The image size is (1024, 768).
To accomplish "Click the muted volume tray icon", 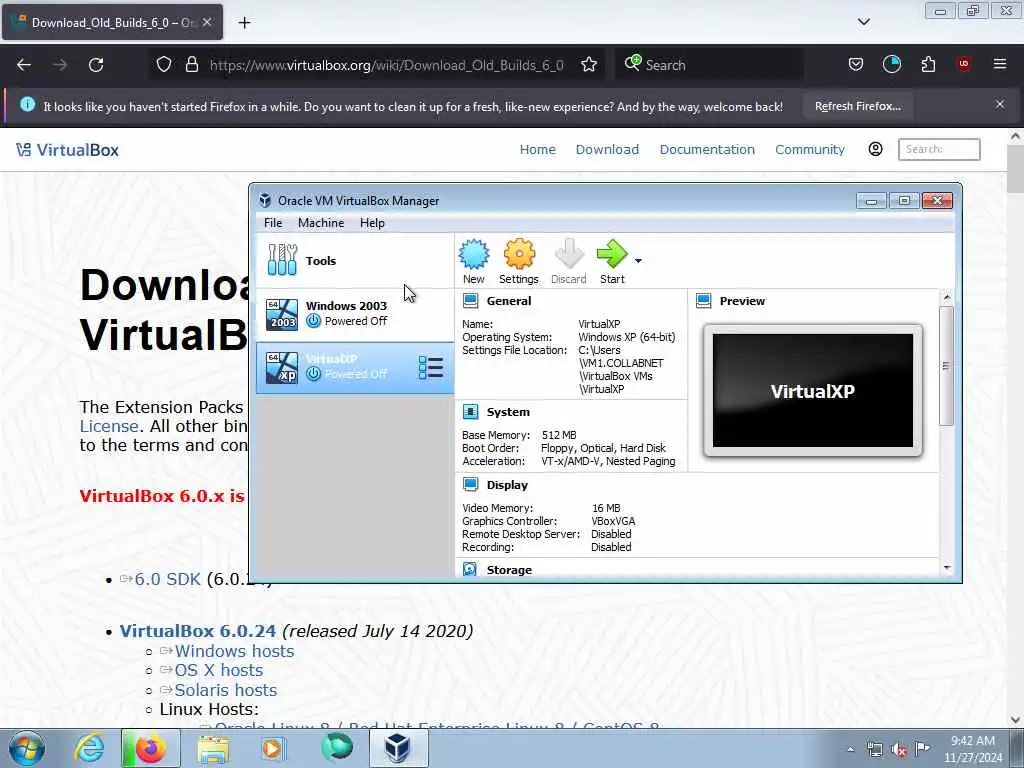I will (x=899, y=750).
